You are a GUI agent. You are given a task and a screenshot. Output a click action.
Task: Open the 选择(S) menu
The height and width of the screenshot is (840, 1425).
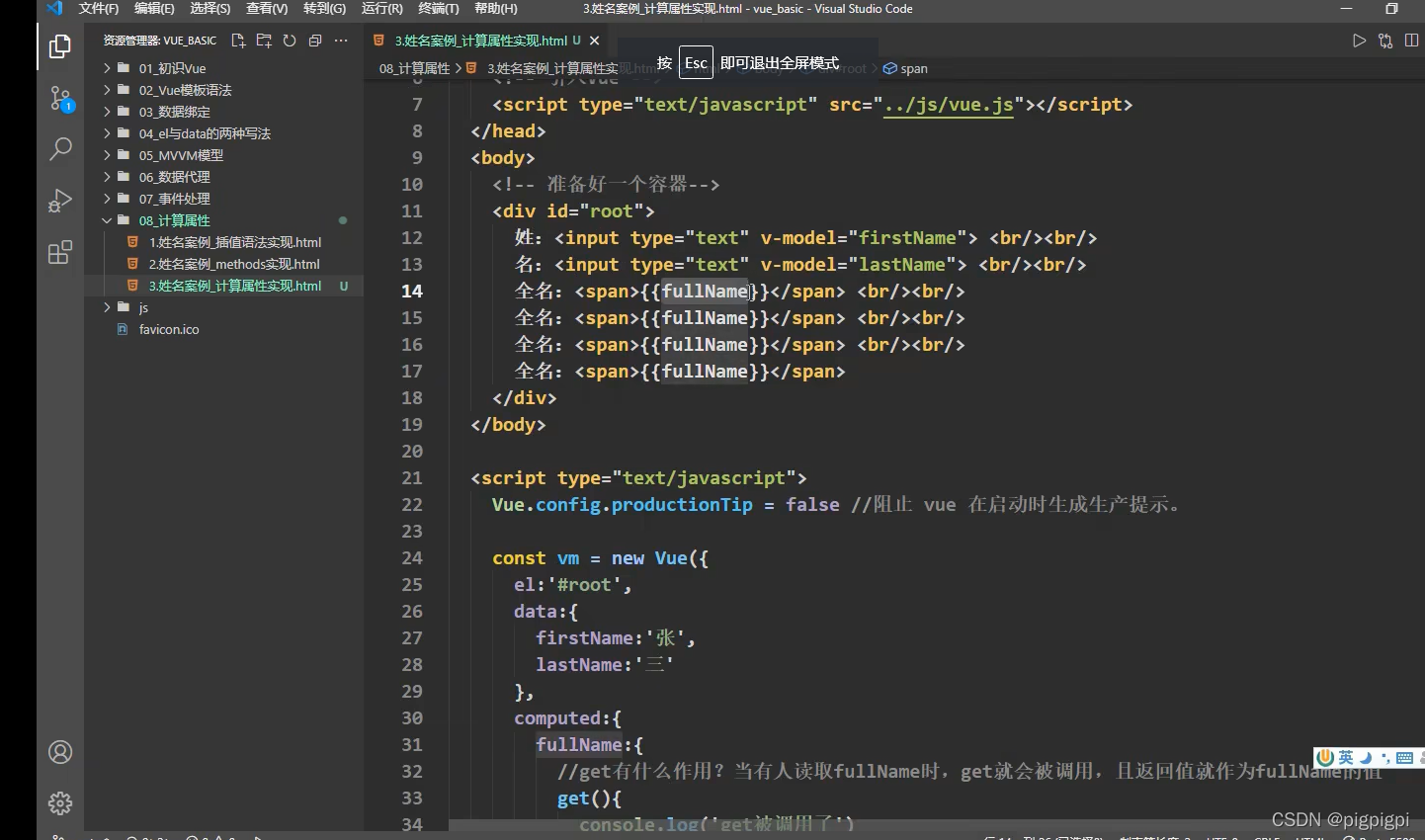pyautogui.click(x=210, y=9)
